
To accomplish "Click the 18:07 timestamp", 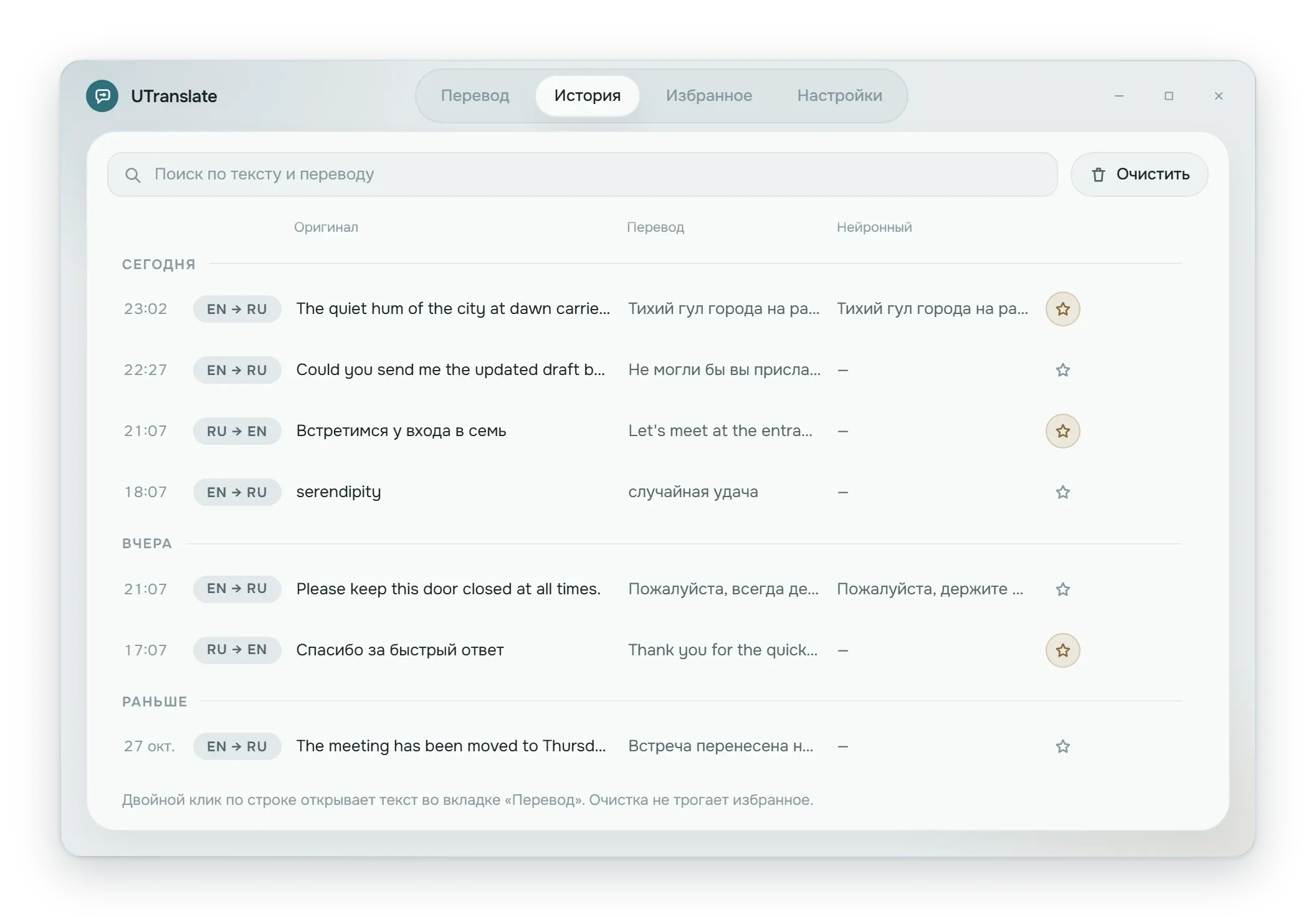I will click(x=146, y=492).
